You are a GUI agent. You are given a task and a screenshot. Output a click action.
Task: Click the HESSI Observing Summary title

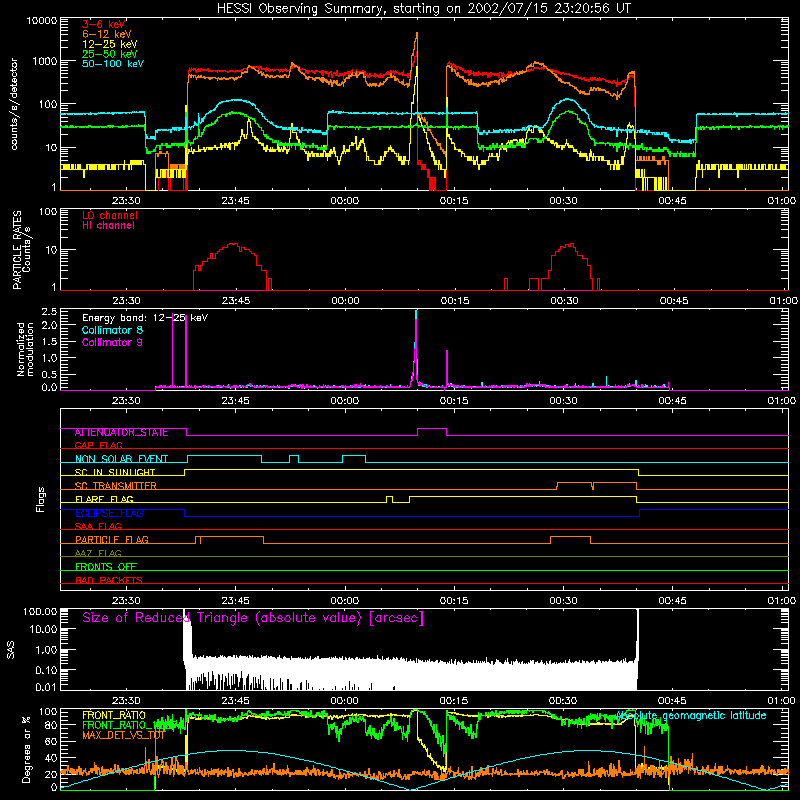[423, 9]
